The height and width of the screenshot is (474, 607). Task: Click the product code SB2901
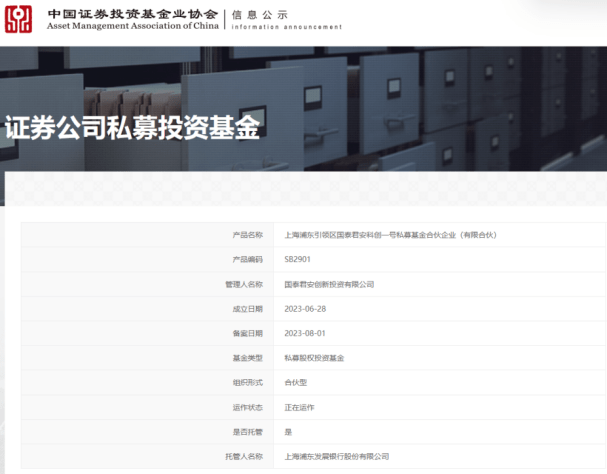pos(298,259)
